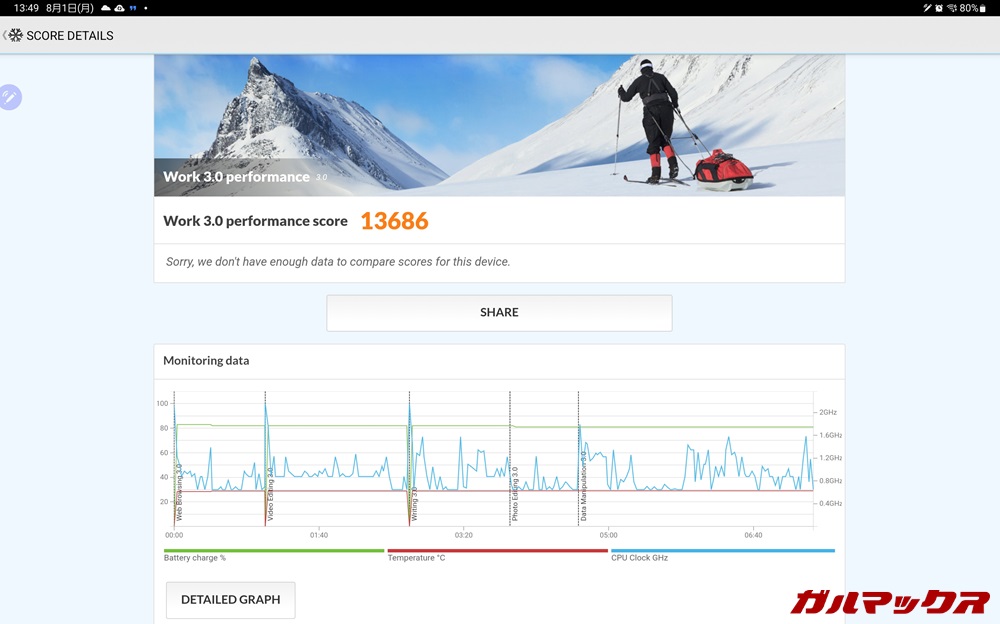Viewport: 1000px width, 624px height.
Task: Select the Data Manipulation 3.0 marker
Action: (x=583, y=486)
